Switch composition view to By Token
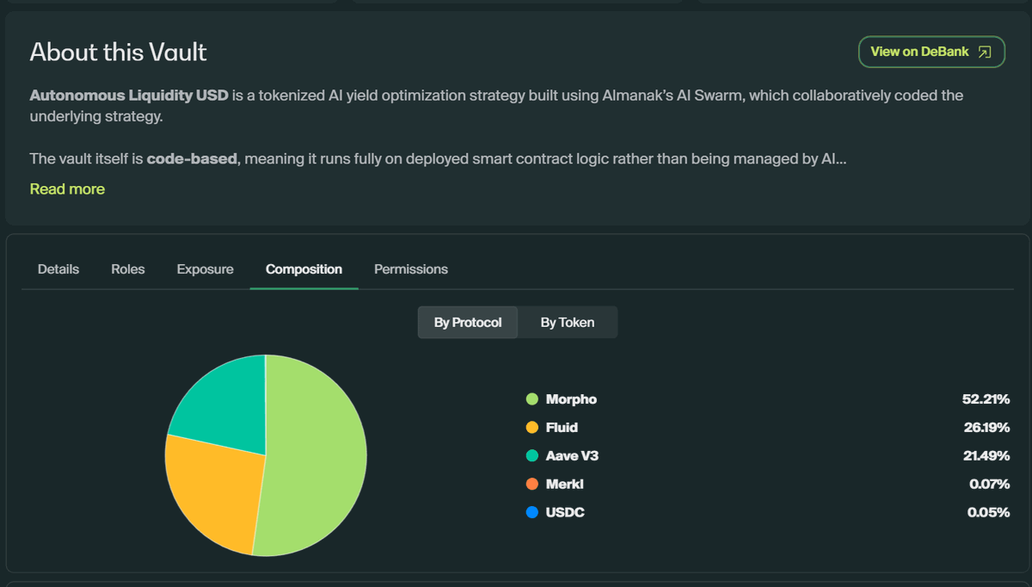This screenshot has width=1032, height=587. pos(567,322)
